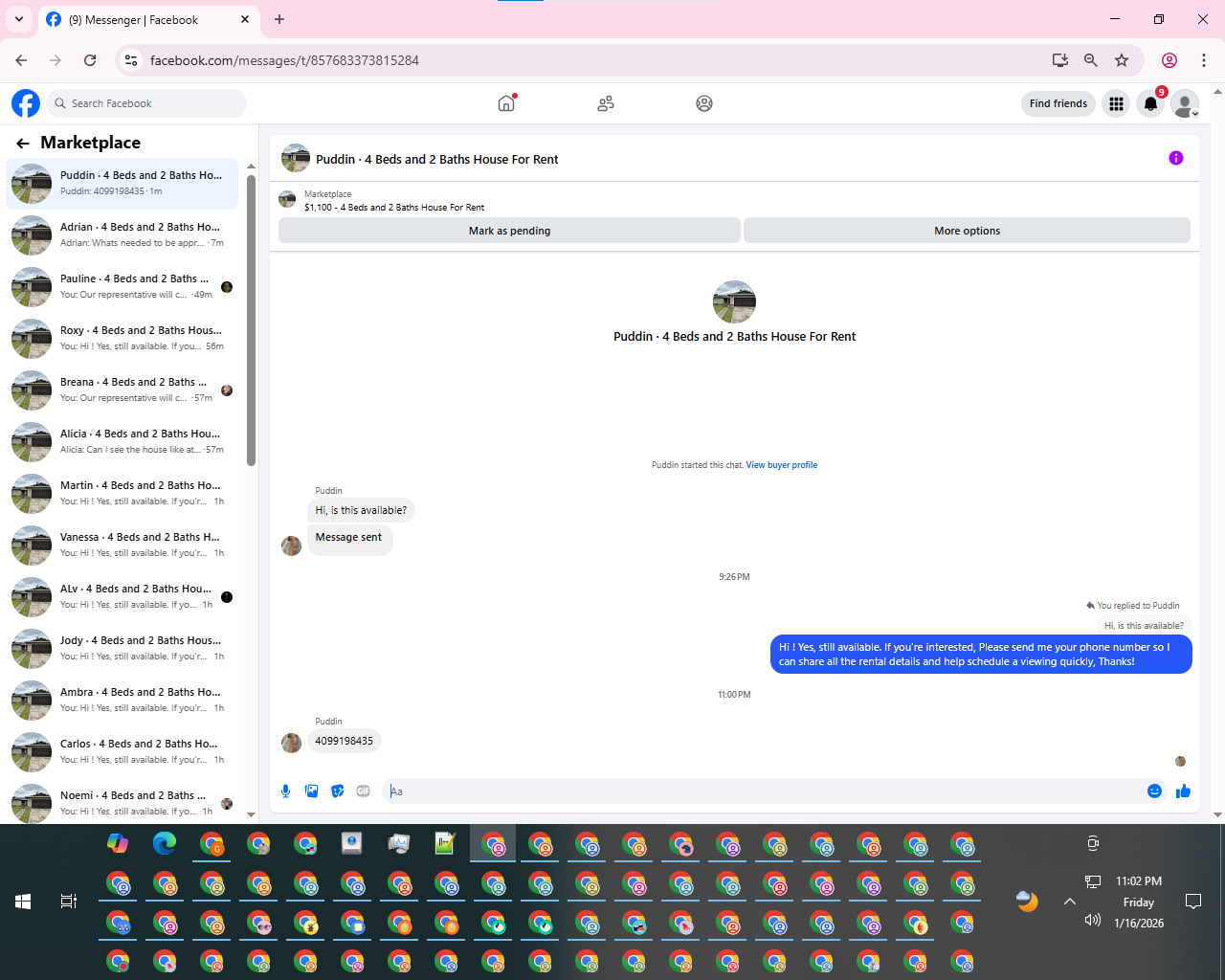Launch Microsoft Edge from the taskbar
The image size is (1225, 980).
(x=165, y=843)
